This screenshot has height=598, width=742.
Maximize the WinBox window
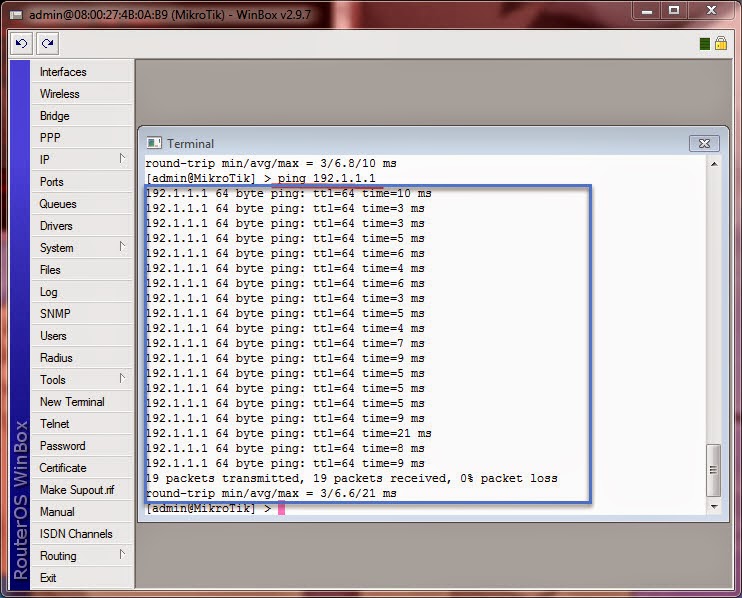tap(674, 10)
